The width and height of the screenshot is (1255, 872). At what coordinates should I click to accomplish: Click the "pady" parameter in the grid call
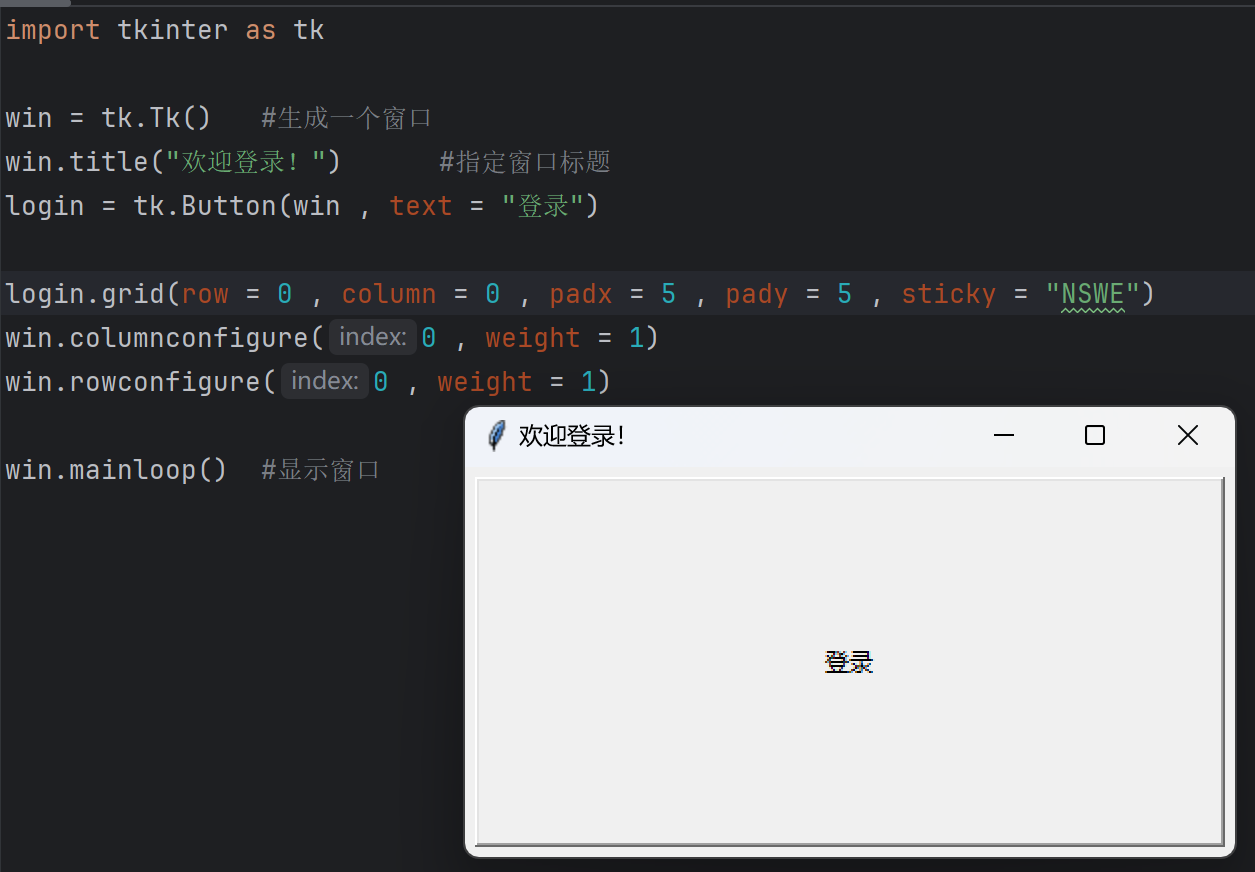(757, 294)
